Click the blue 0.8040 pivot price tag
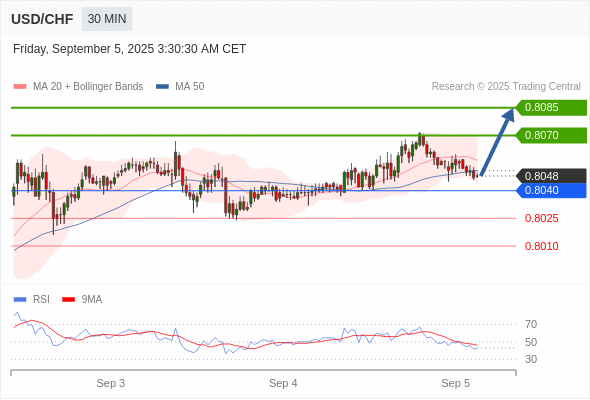Viewport: 590px width, 400px height. point(551,190)
